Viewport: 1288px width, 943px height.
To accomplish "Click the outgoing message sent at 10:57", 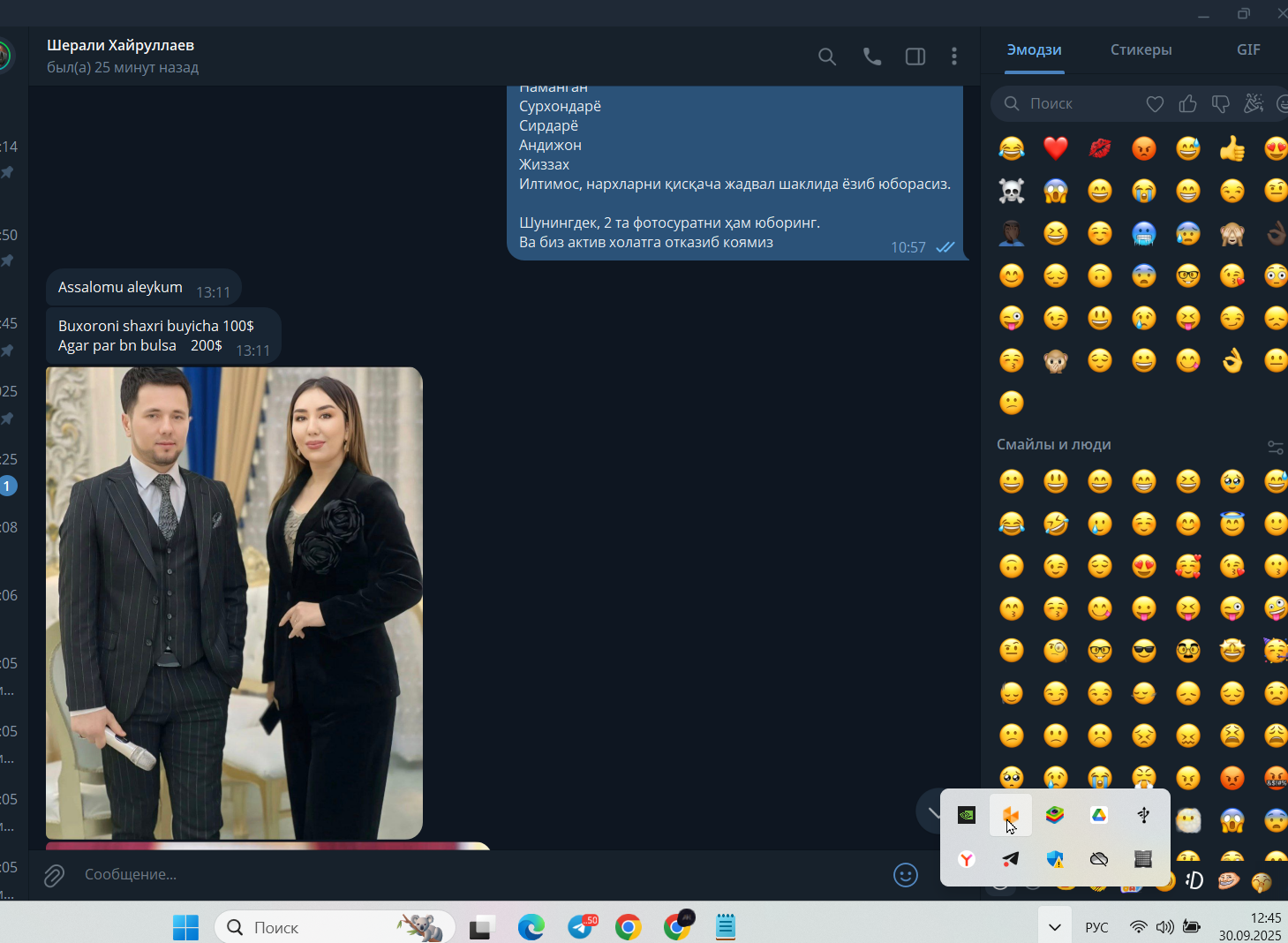I will point(738,173).
